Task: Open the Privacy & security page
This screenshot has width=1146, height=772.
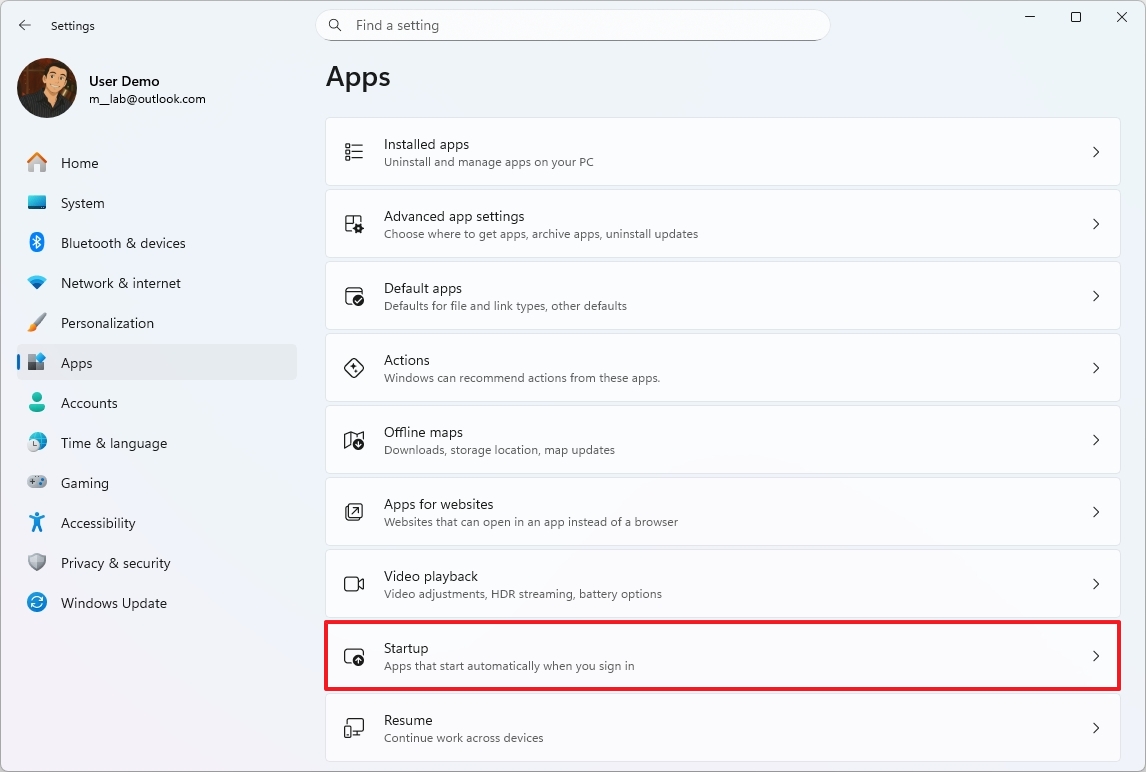Action: coord(113,563)
